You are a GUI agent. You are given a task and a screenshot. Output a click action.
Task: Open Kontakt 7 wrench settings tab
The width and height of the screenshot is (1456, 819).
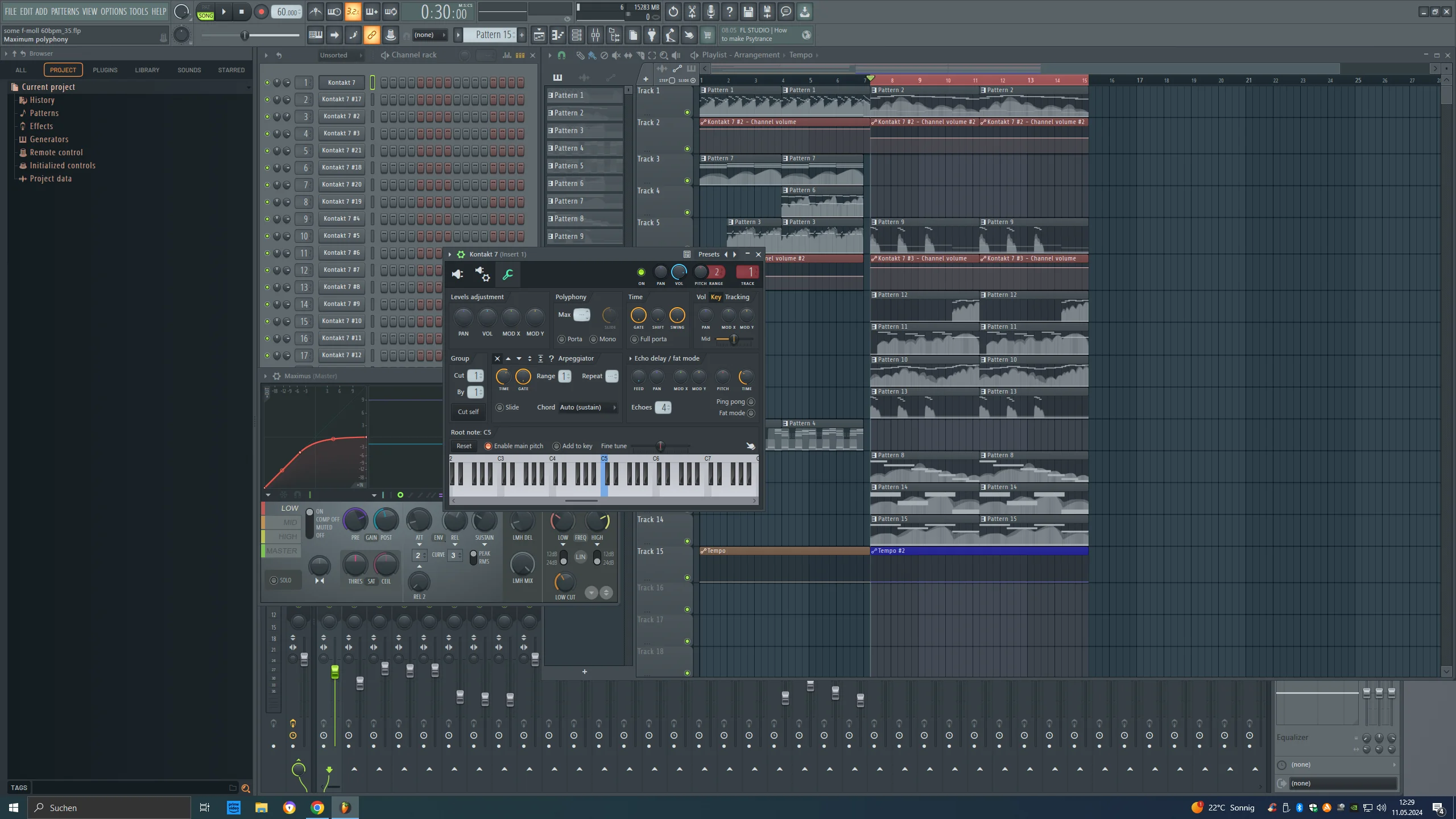tap(508, 275)
